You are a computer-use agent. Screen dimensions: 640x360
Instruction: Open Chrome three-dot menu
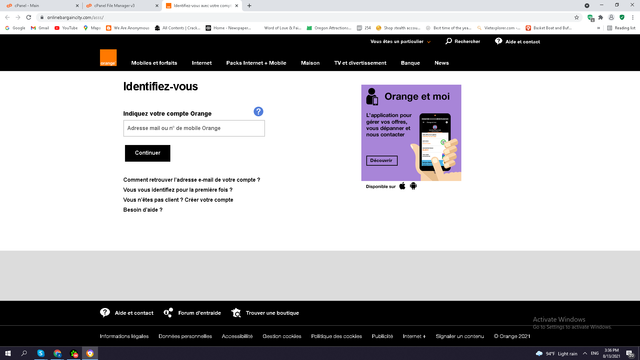coord(632,18)
